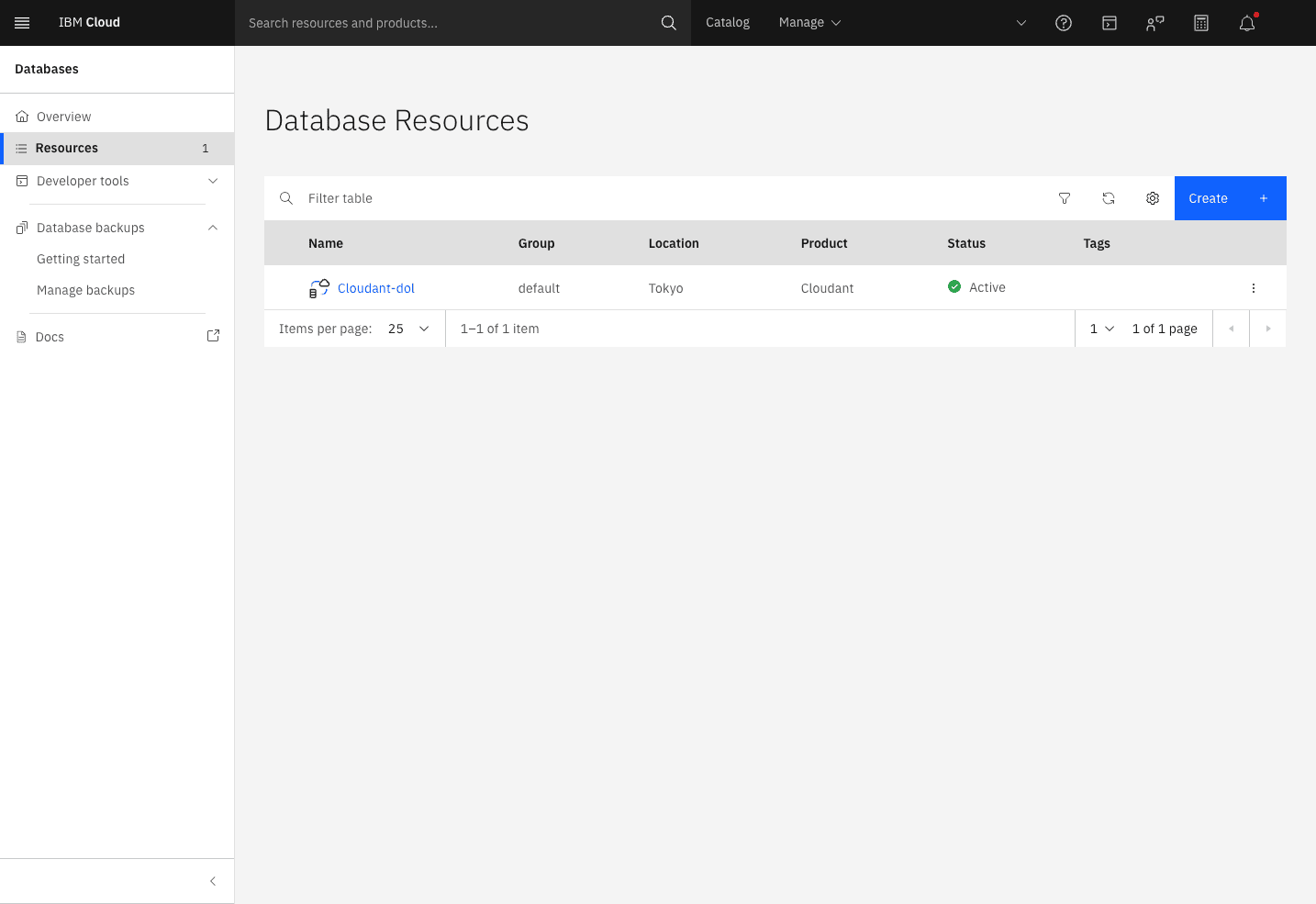The height and width of the screenshot is (904, 1316).
Task: Sort by the Product column header
Action: coord(824,243)
